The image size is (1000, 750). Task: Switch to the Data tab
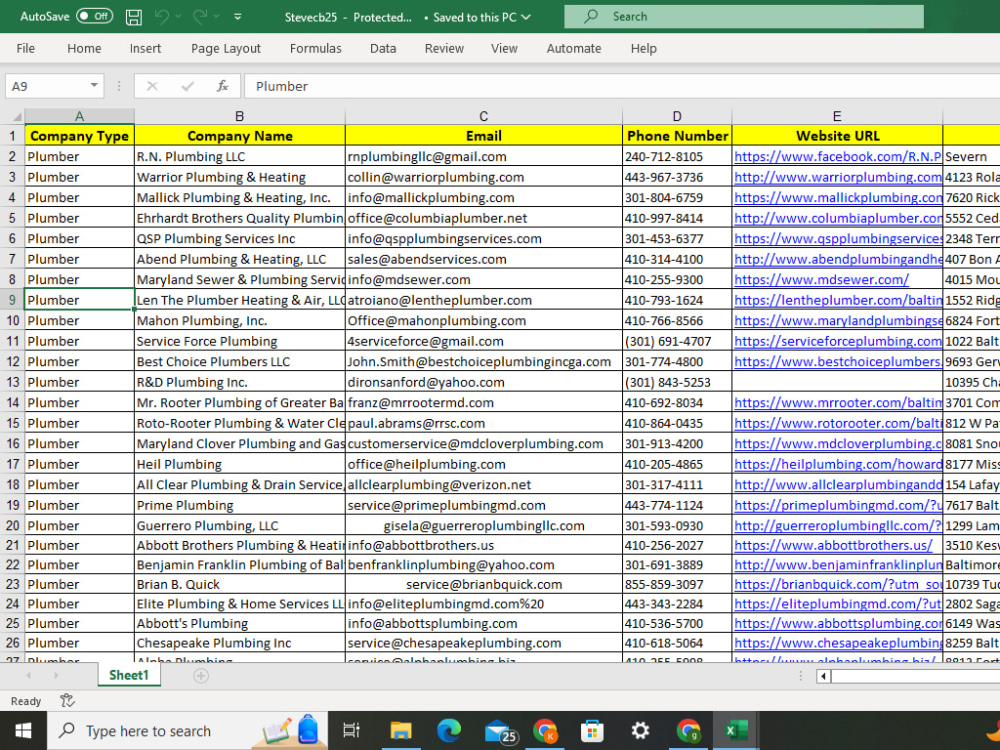click(383, 48)
